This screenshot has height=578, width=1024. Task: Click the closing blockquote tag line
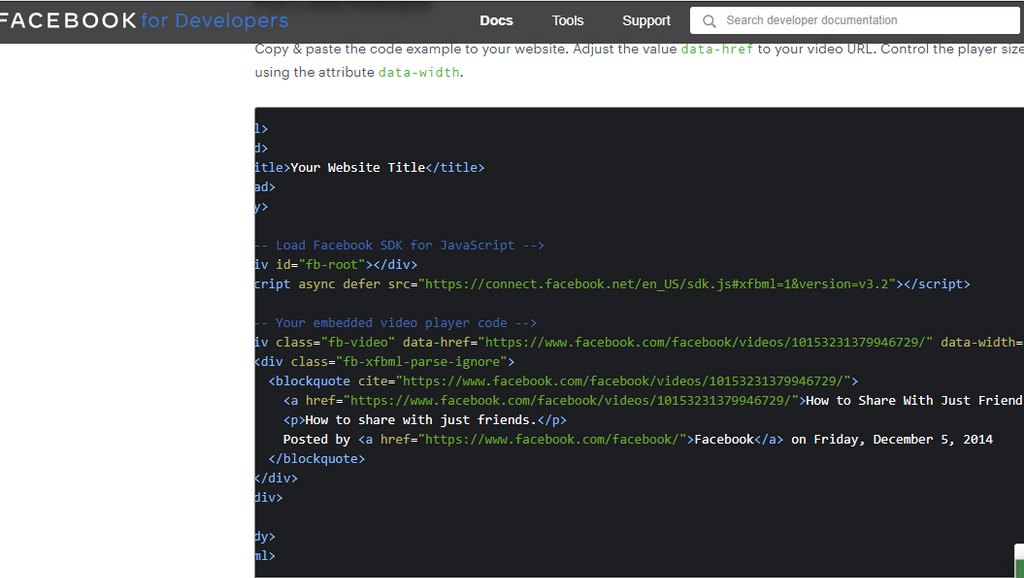coord(316,459)
